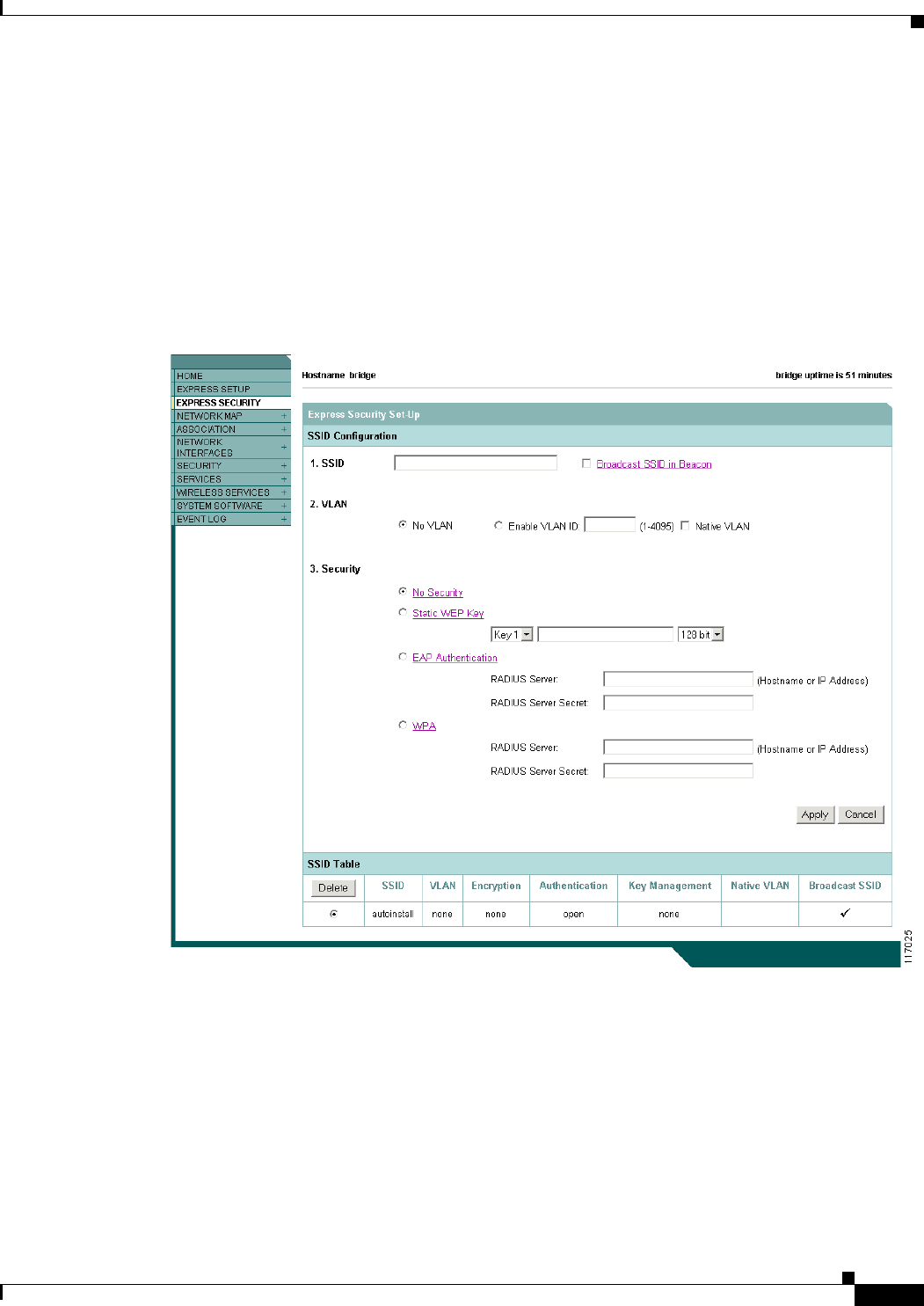The width and height of the screenshot is (924, 1306).
Task: Expand SYSTEM SOFTWARE plus sign
Action: tap(284, 506)
